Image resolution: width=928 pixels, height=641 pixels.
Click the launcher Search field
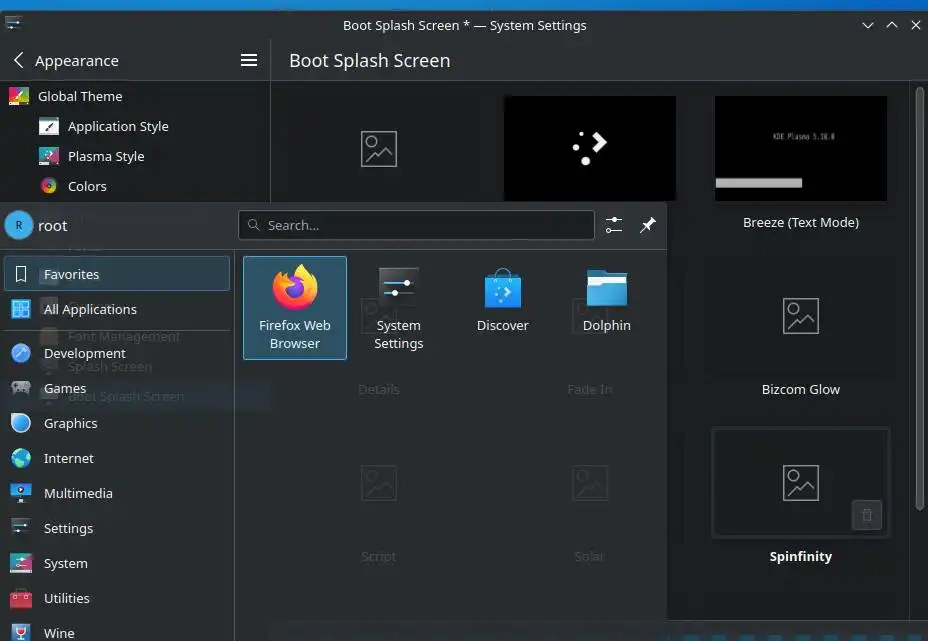pyautogui.click(x=416, y=225)
